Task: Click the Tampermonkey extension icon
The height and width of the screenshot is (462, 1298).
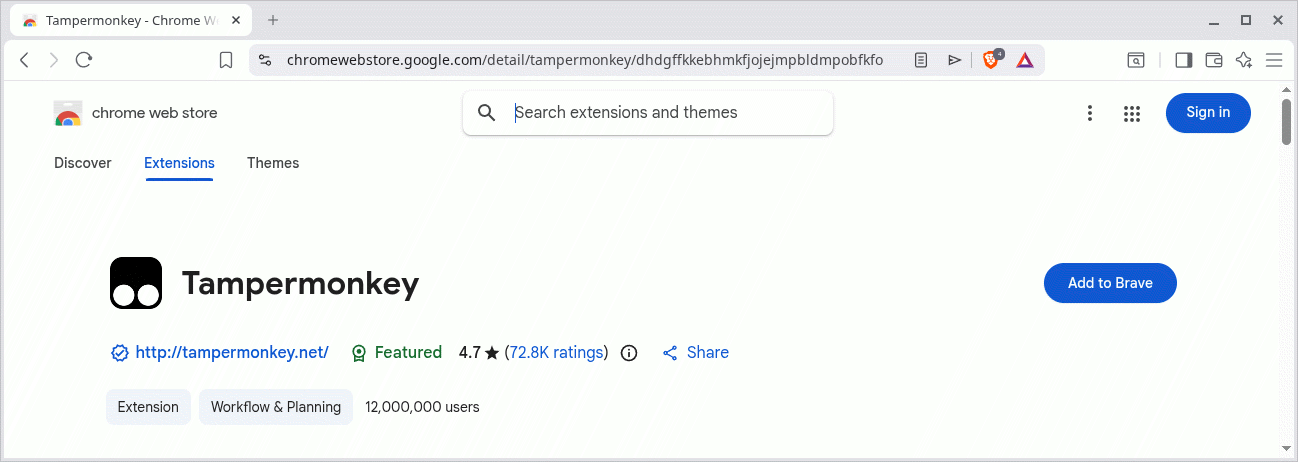Action: 136,283
